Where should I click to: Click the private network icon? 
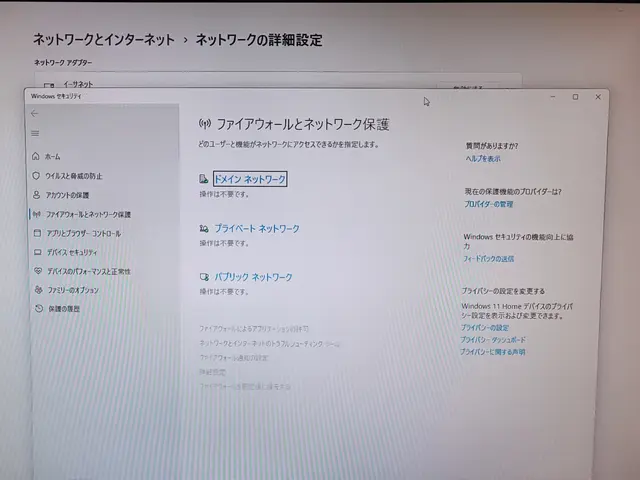tap(204, 229)
